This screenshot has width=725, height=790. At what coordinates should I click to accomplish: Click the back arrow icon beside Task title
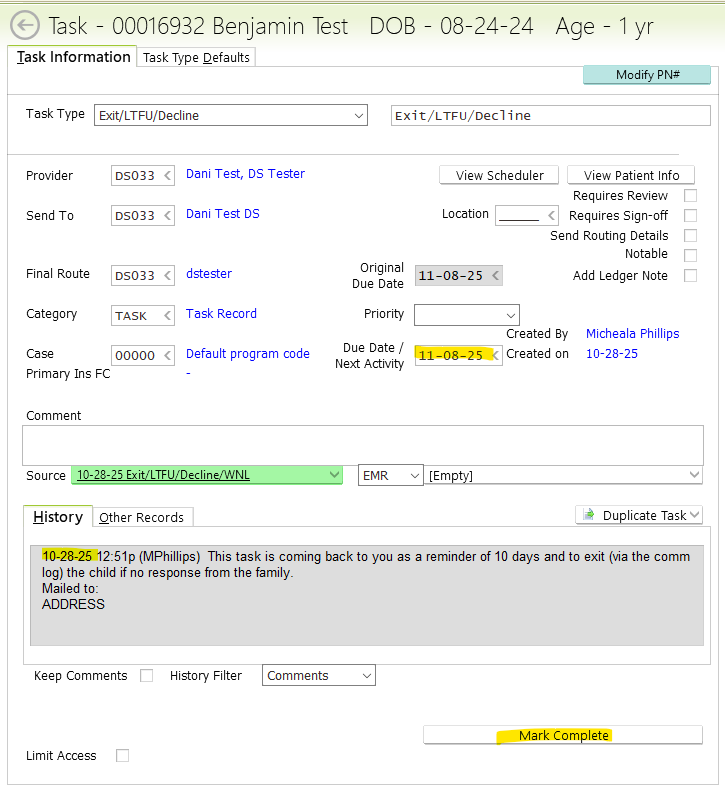(24, 25)
